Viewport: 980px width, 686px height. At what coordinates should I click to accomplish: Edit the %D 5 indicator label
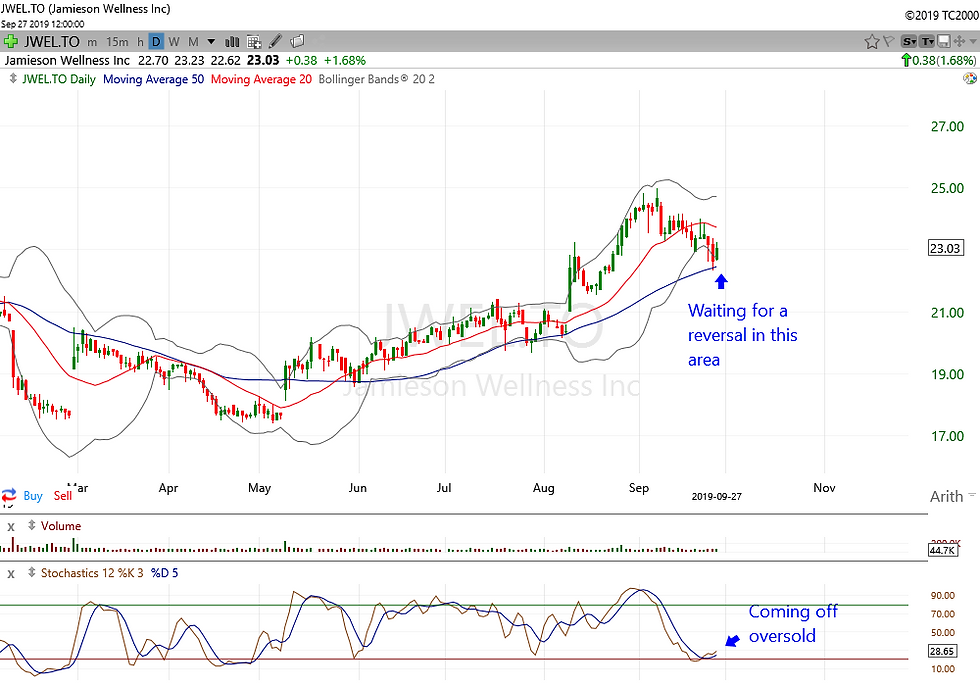164,572
